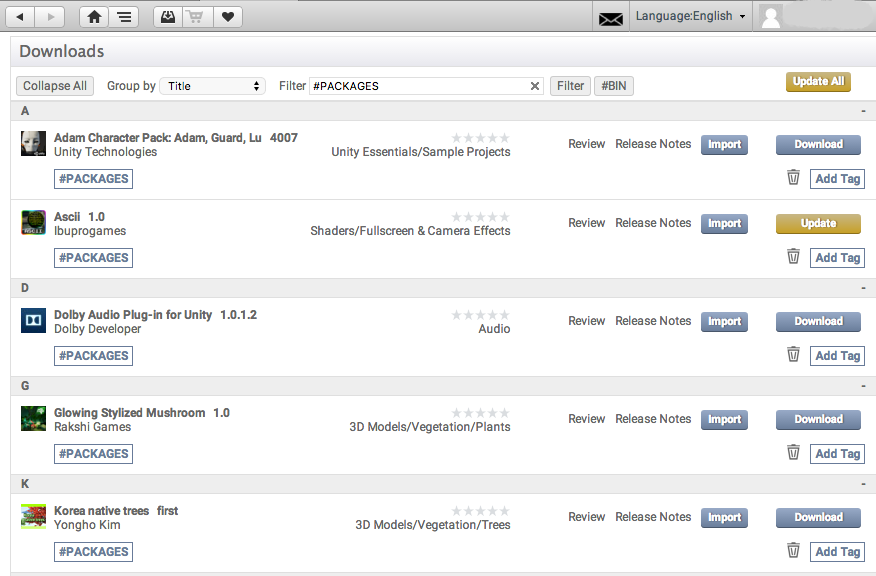Review the Adam Character Pack
Screen dimensions: 876x576
586,143
